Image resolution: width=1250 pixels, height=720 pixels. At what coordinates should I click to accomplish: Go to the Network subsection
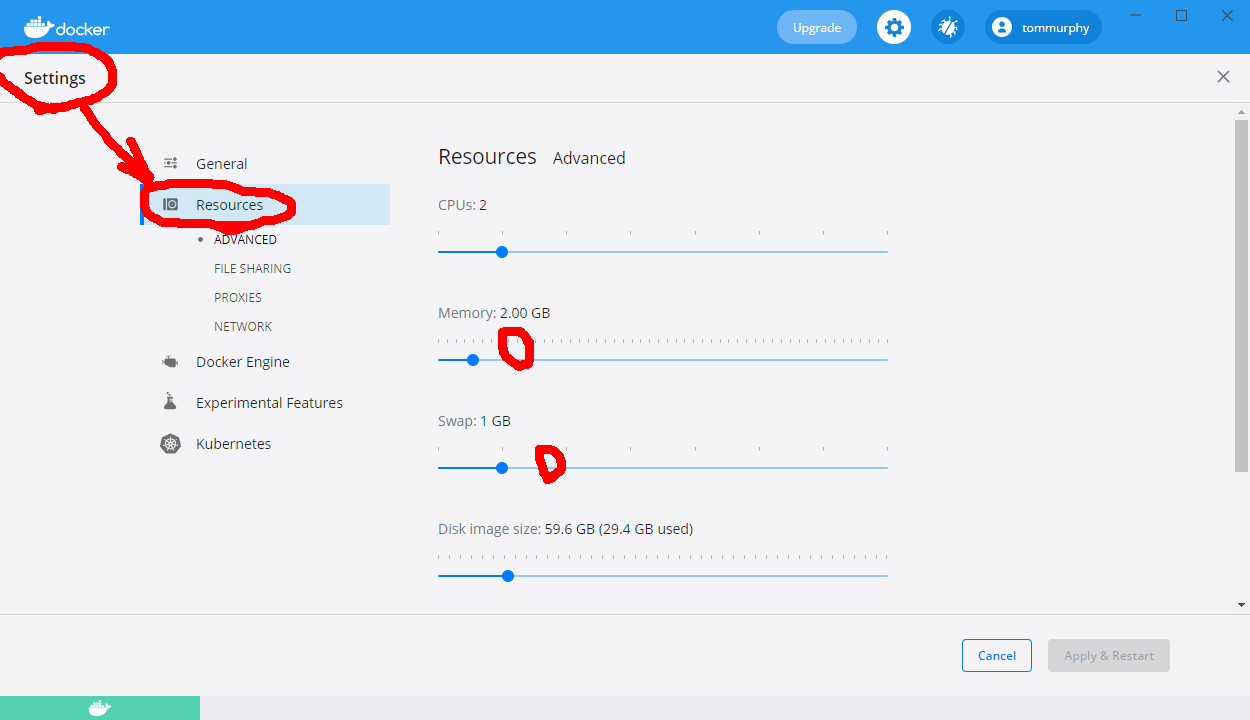tap(243, 327)
